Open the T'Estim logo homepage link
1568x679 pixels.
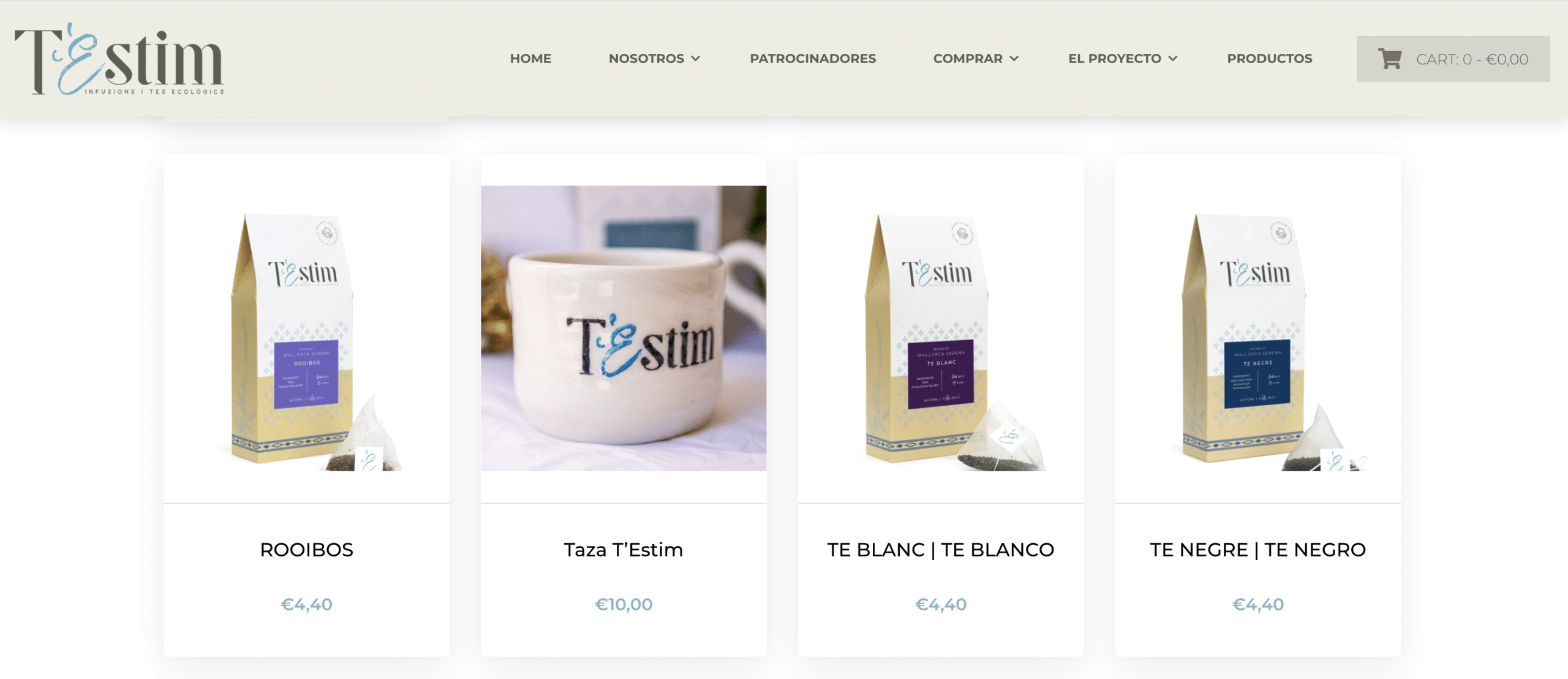click(x=119, y=59)
